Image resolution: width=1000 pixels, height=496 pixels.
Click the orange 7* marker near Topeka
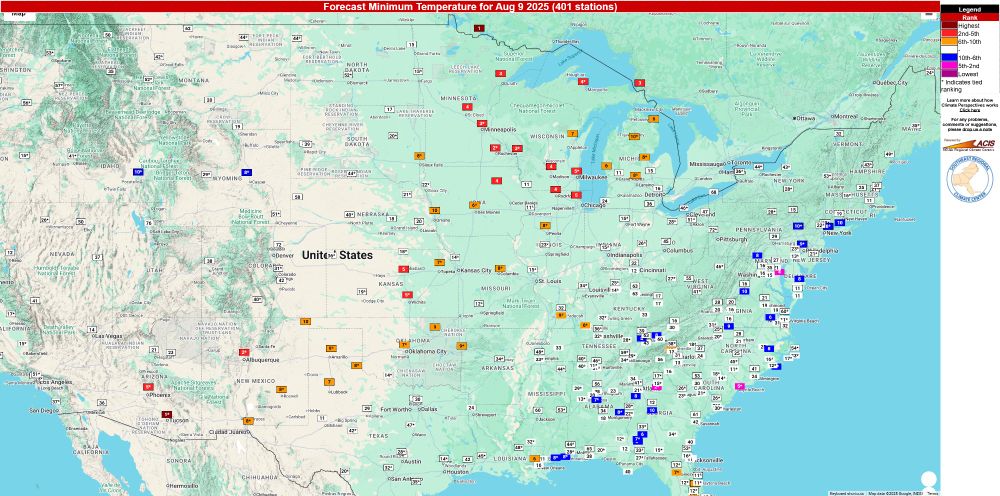pos(439,263)
